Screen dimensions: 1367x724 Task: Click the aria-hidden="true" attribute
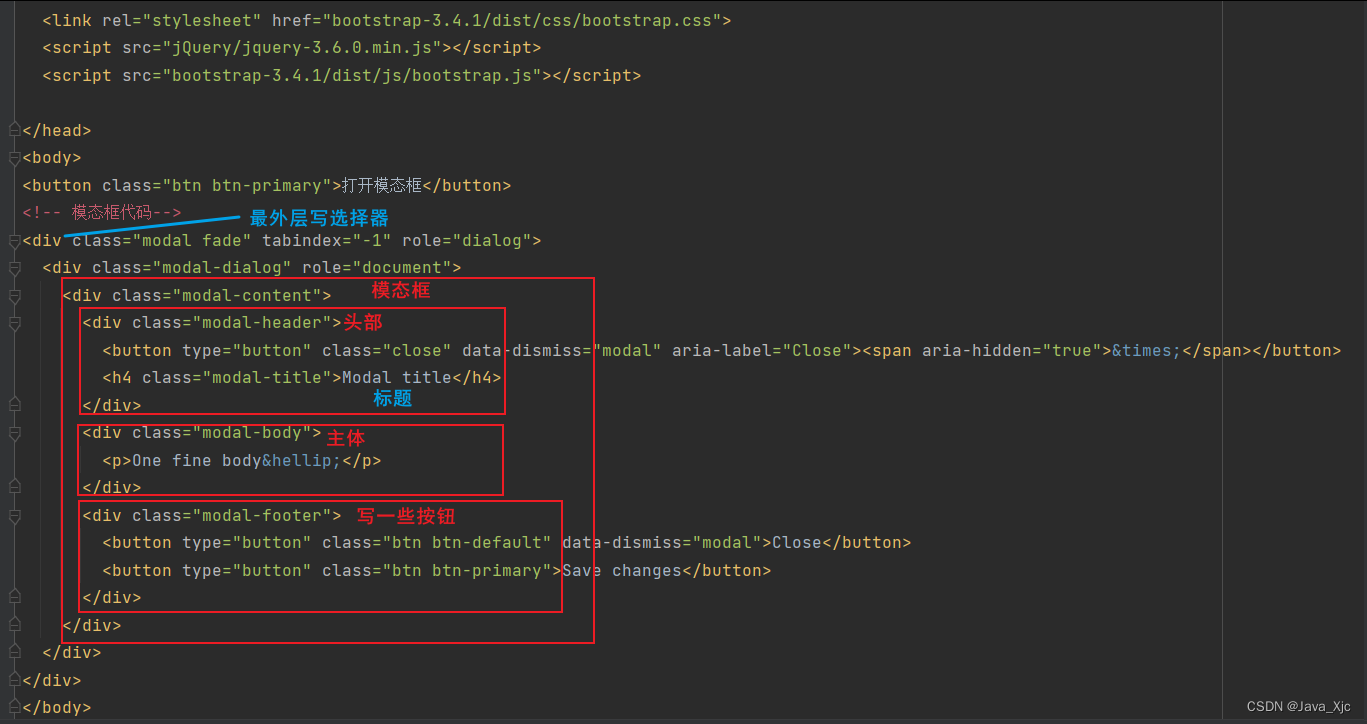(1012, 351)
